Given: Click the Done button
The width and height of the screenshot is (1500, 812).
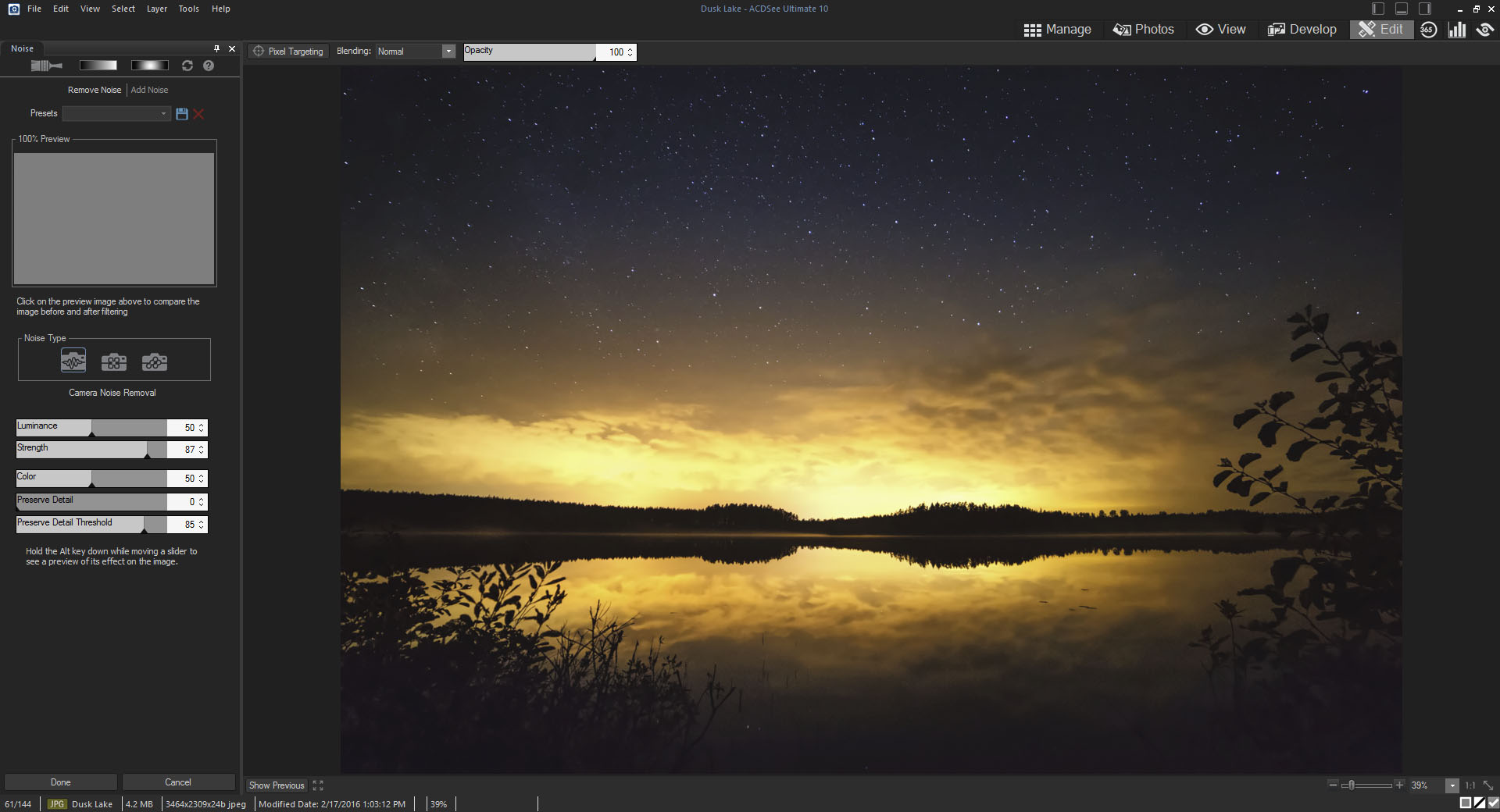Looking at the screenshot, I should point(61,782).
